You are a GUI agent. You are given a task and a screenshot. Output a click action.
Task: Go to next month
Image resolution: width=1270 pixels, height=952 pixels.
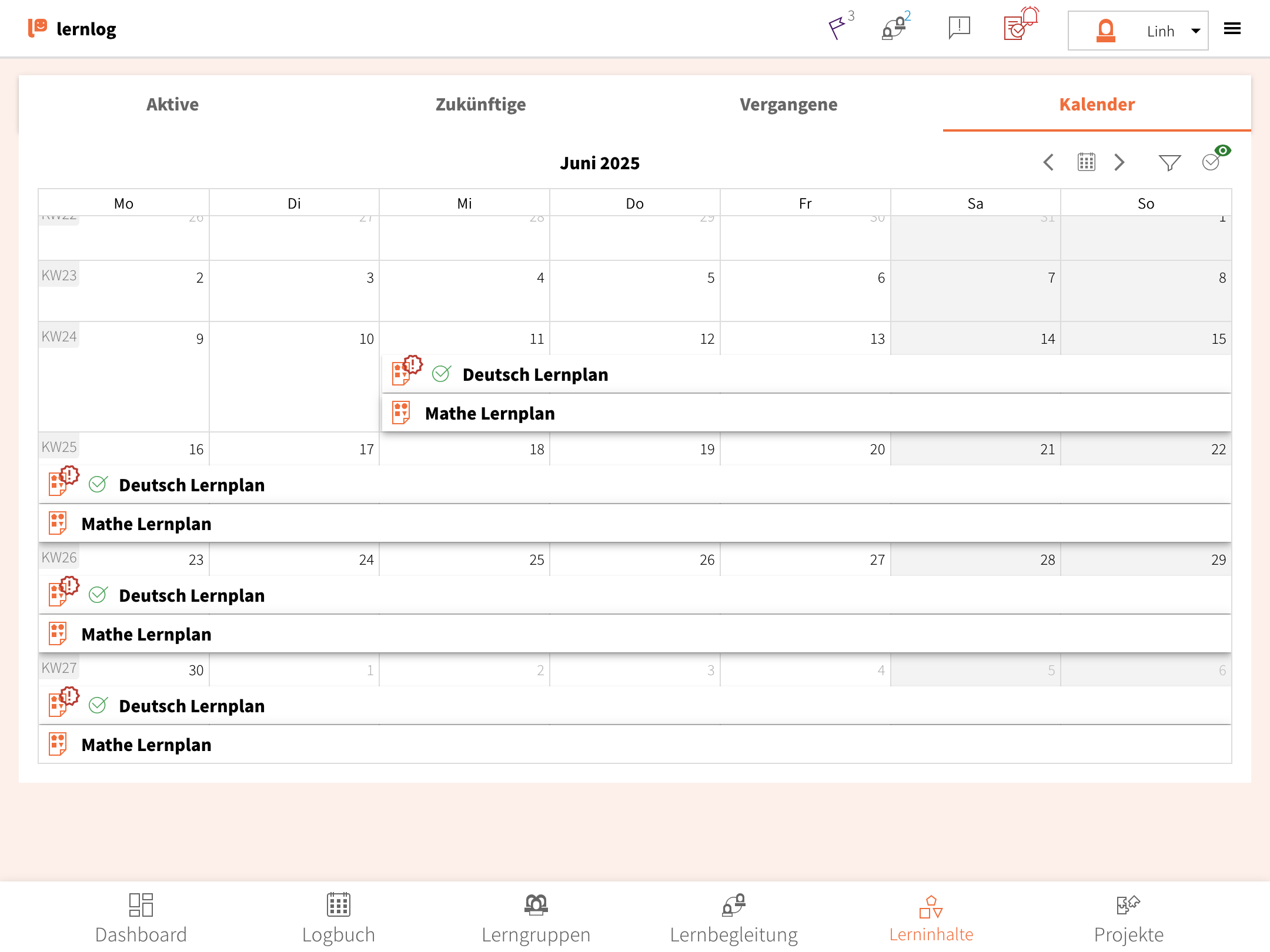(1119, 162)
